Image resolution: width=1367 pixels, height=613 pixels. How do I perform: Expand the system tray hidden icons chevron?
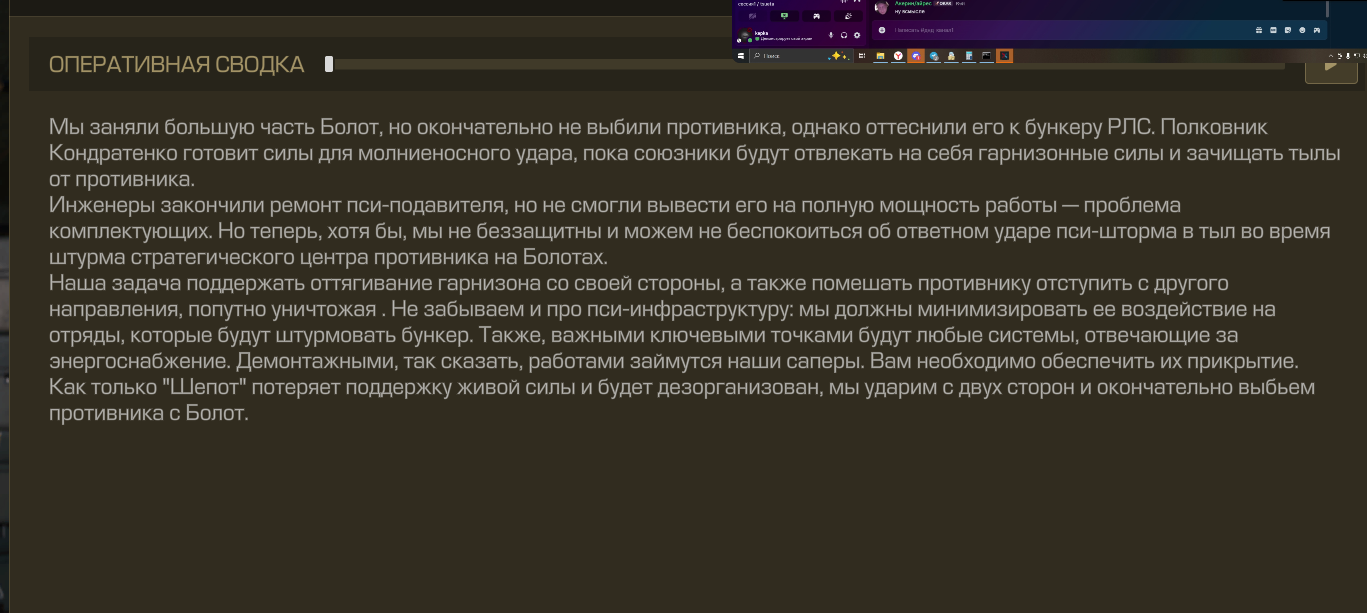(1331, 56)
